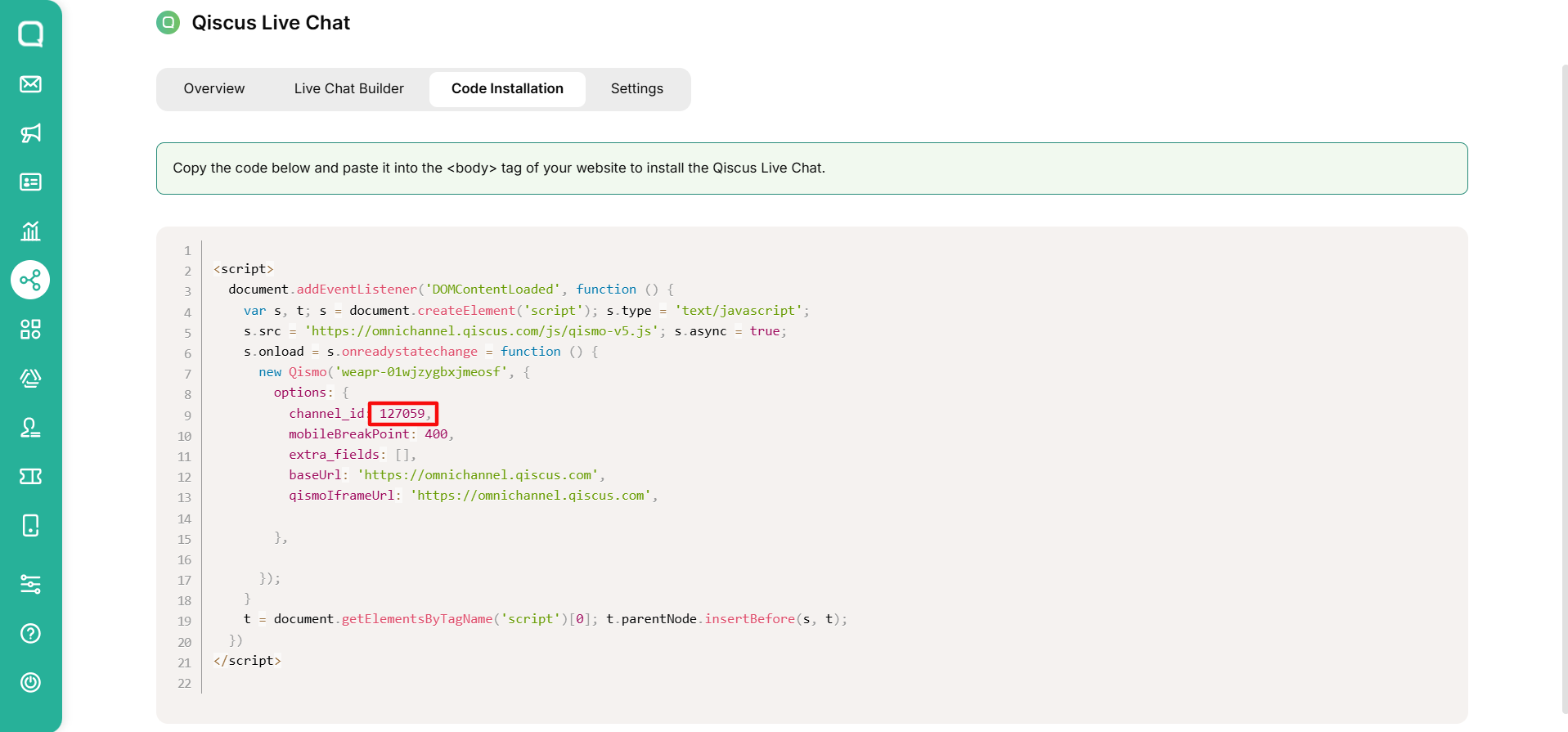Click the mobileBreakPoint value 400
Viewport: 1568px width, 732px height.
click(436, 434)
